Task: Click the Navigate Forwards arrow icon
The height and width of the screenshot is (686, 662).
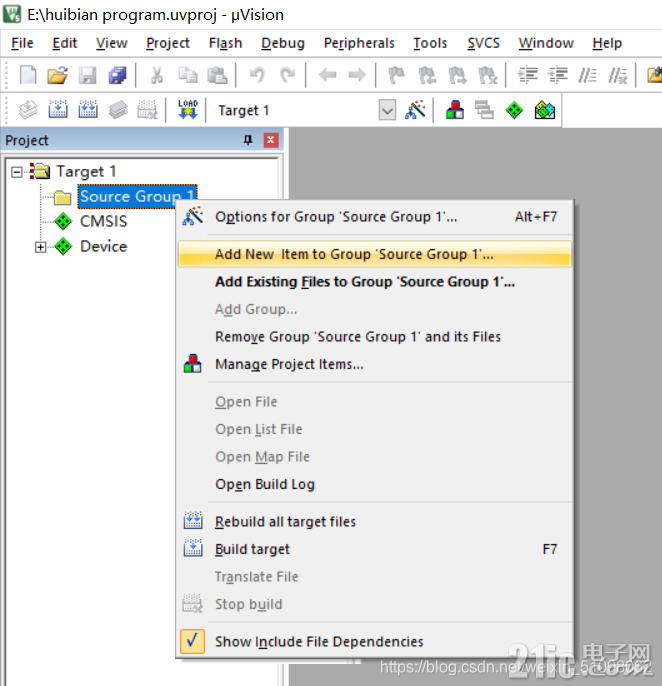Action: 357,75
